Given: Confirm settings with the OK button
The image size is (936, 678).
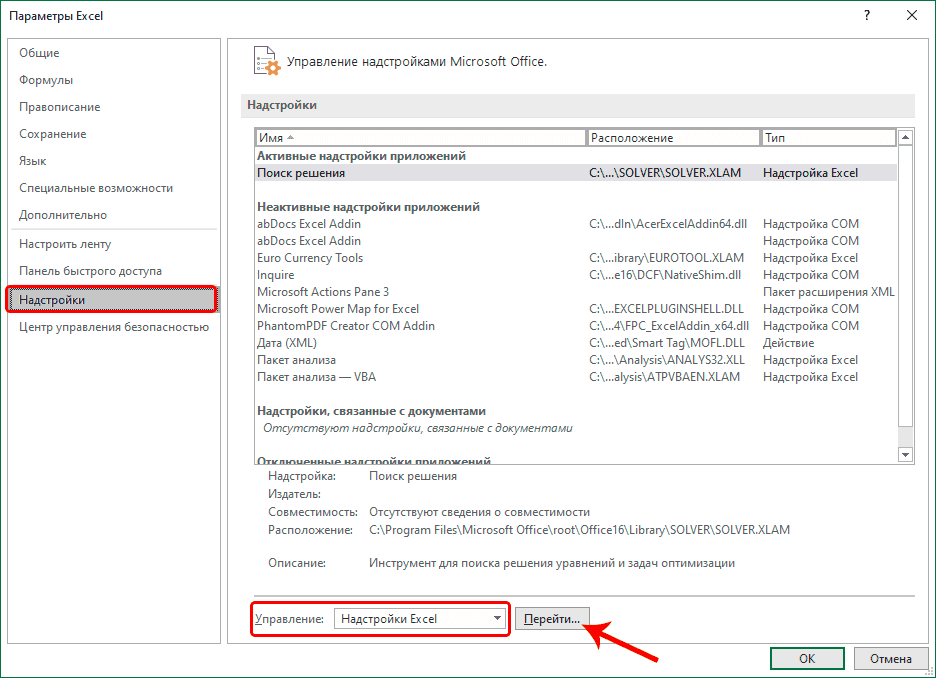Looking at the screenshot, I should coord(806,658).
